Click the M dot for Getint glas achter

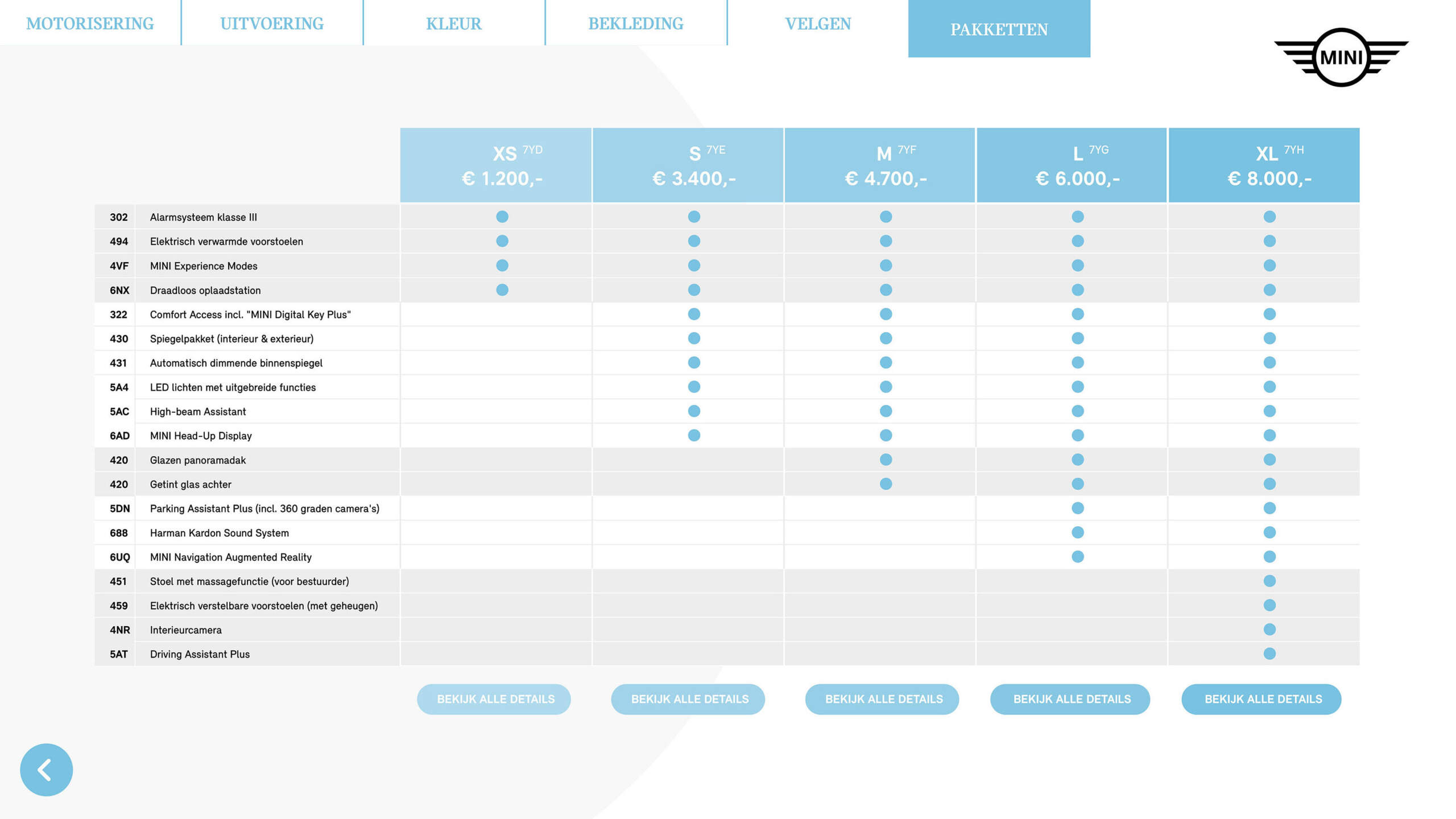click(x=886, y=484)
